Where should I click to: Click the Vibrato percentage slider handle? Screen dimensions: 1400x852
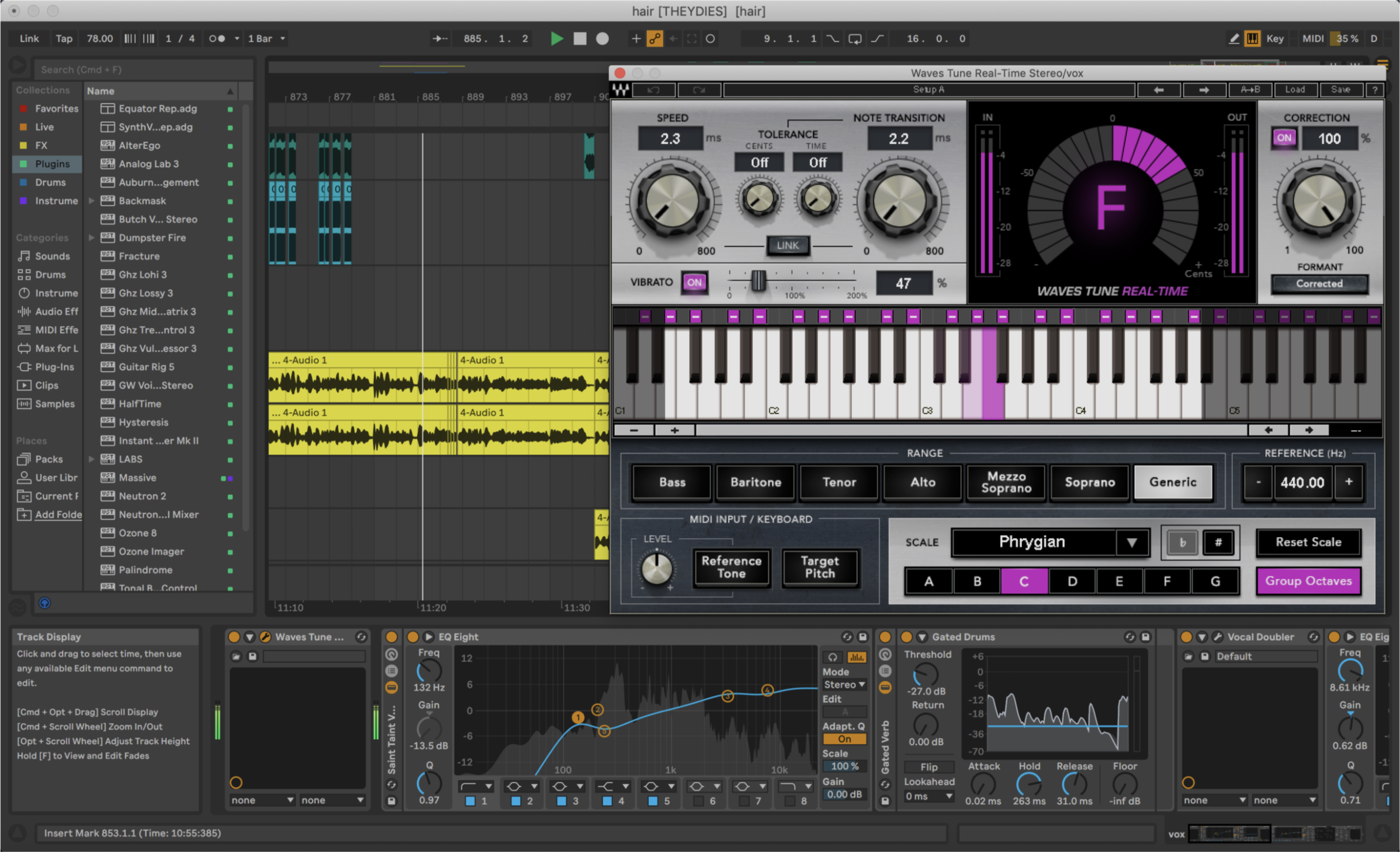758,281
